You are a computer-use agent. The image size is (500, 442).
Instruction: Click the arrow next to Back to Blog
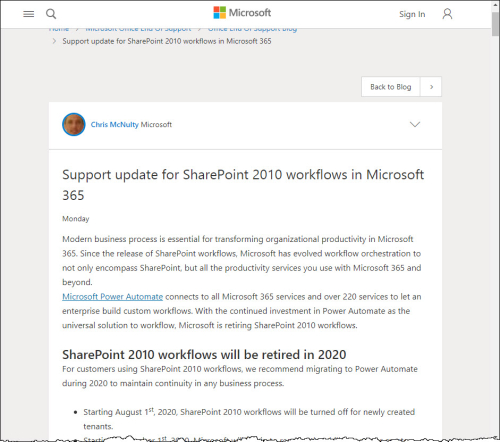tap(431, 87)
